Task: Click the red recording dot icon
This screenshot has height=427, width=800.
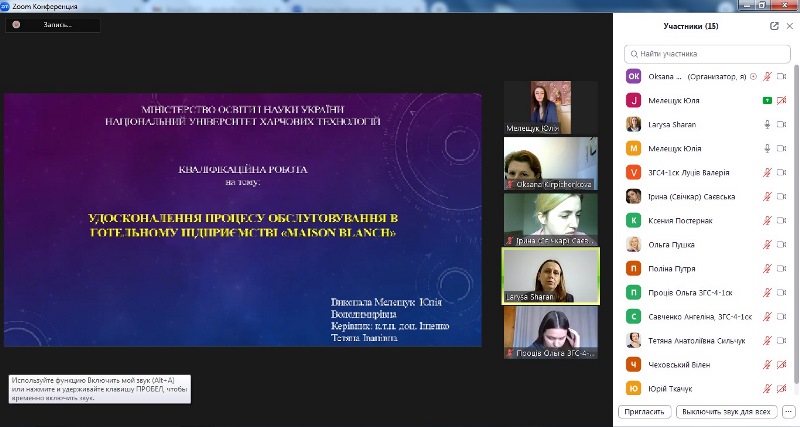Action: [x=16, y=24]
